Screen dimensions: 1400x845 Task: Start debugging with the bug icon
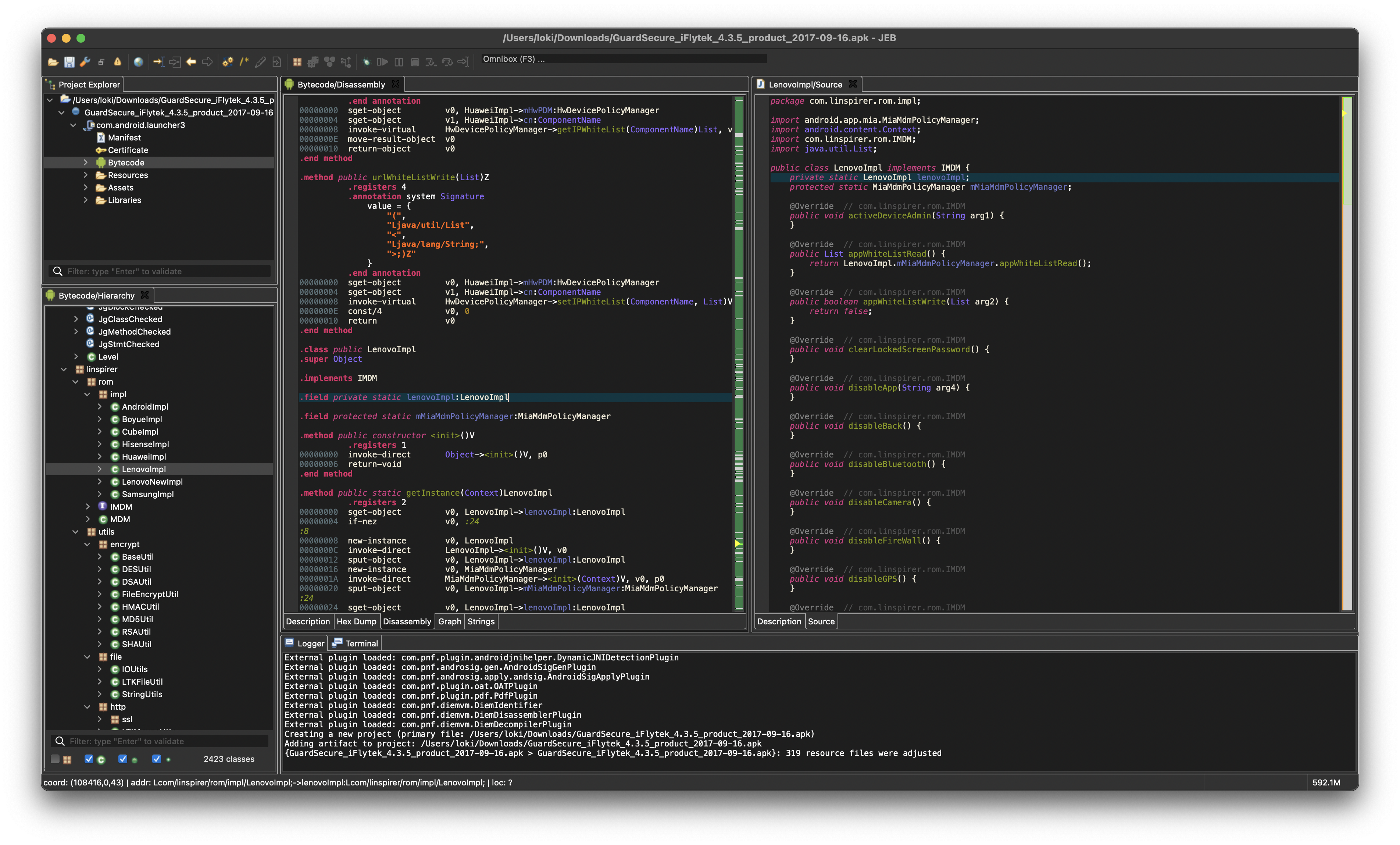[x=367, y=62]
